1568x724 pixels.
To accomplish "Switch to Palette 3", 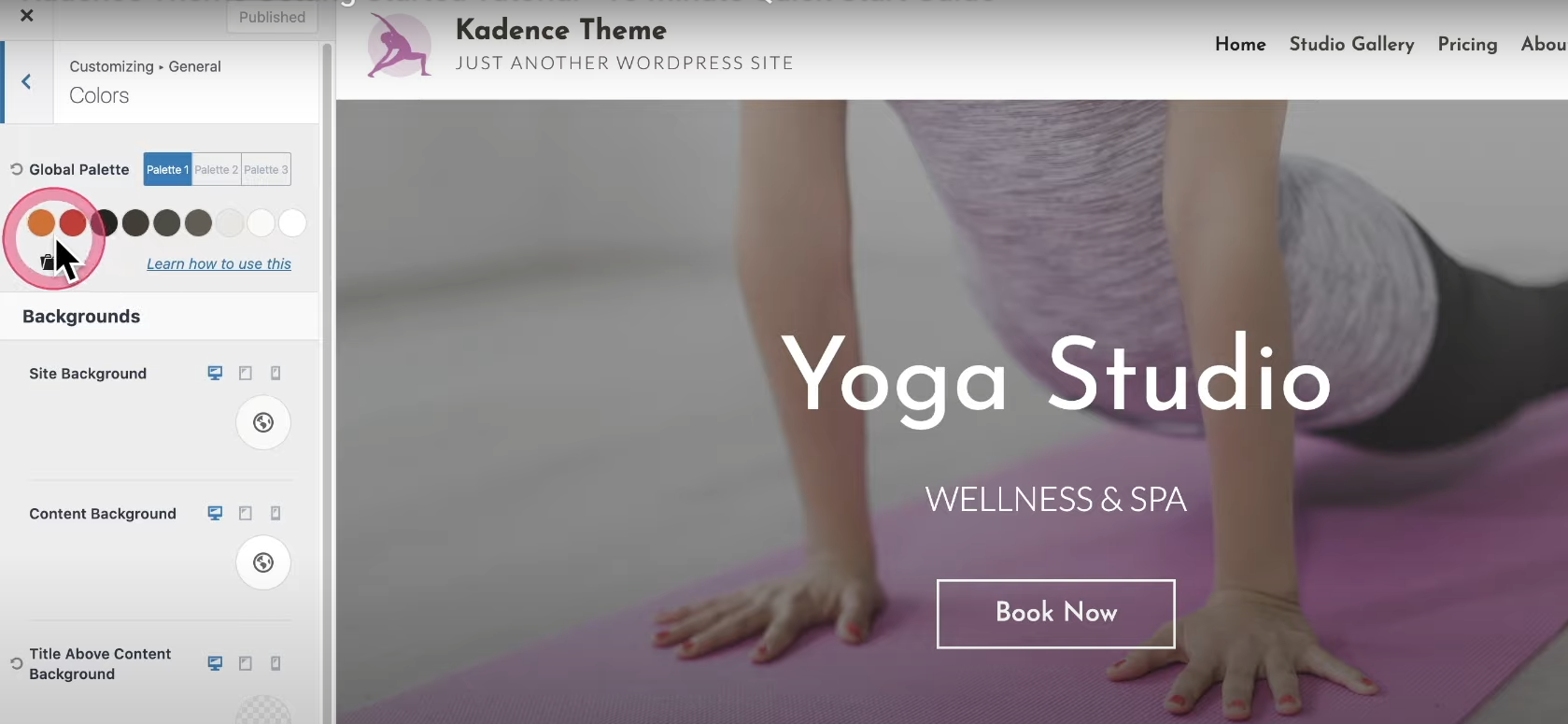I will [266, 169].
